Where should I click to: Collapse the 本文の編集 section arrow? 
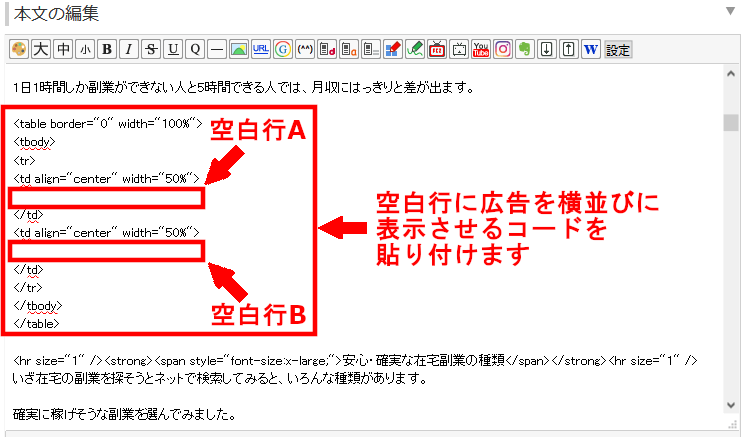point(730,11)
